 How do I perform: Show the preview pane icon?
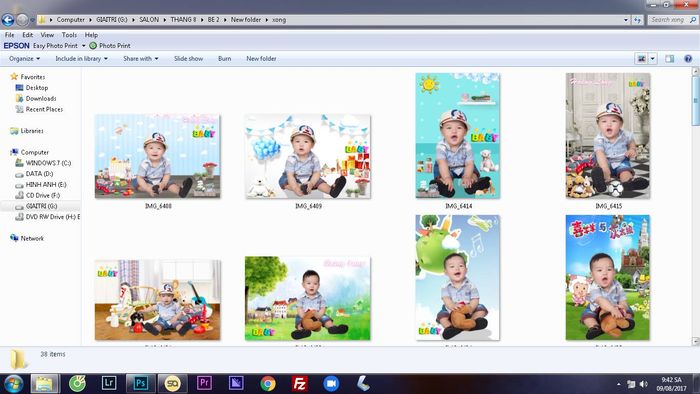[669, 58]
